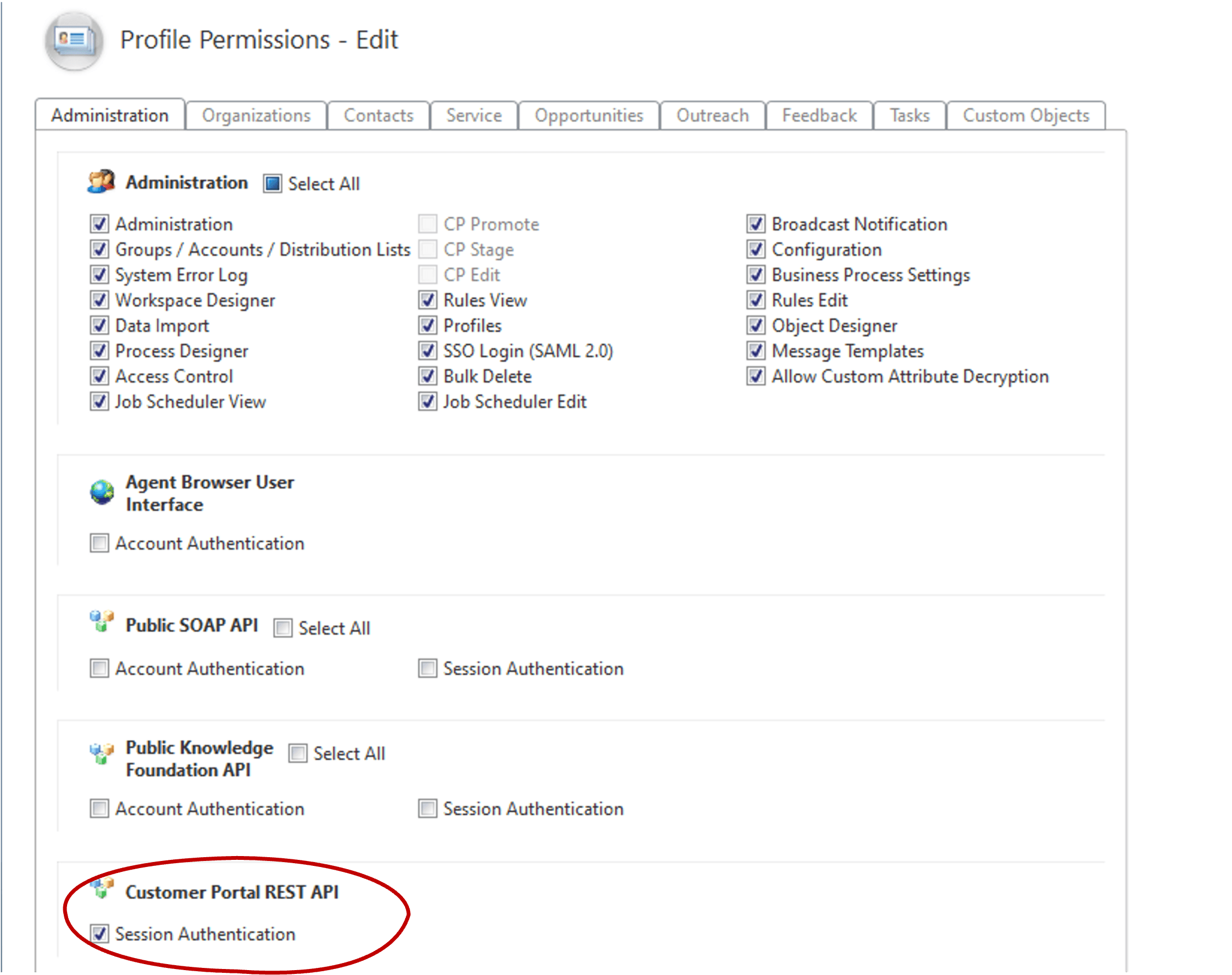This screenshot has width=1232, height=975.
Task: Click the Agent Browser globe icon
Action: (x=102, y=492)
